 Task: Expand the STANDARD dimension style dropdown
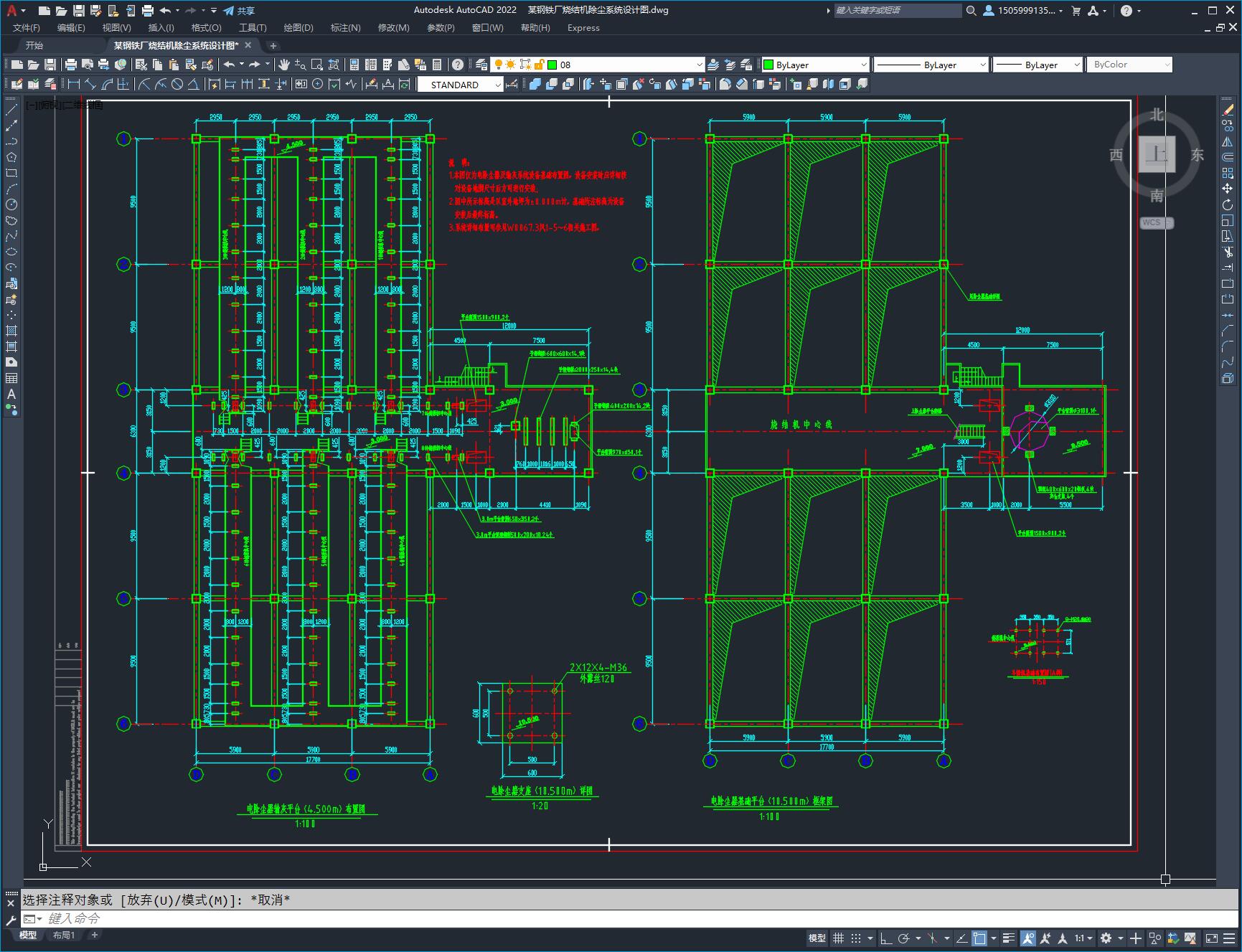click(x=497, y=85)
